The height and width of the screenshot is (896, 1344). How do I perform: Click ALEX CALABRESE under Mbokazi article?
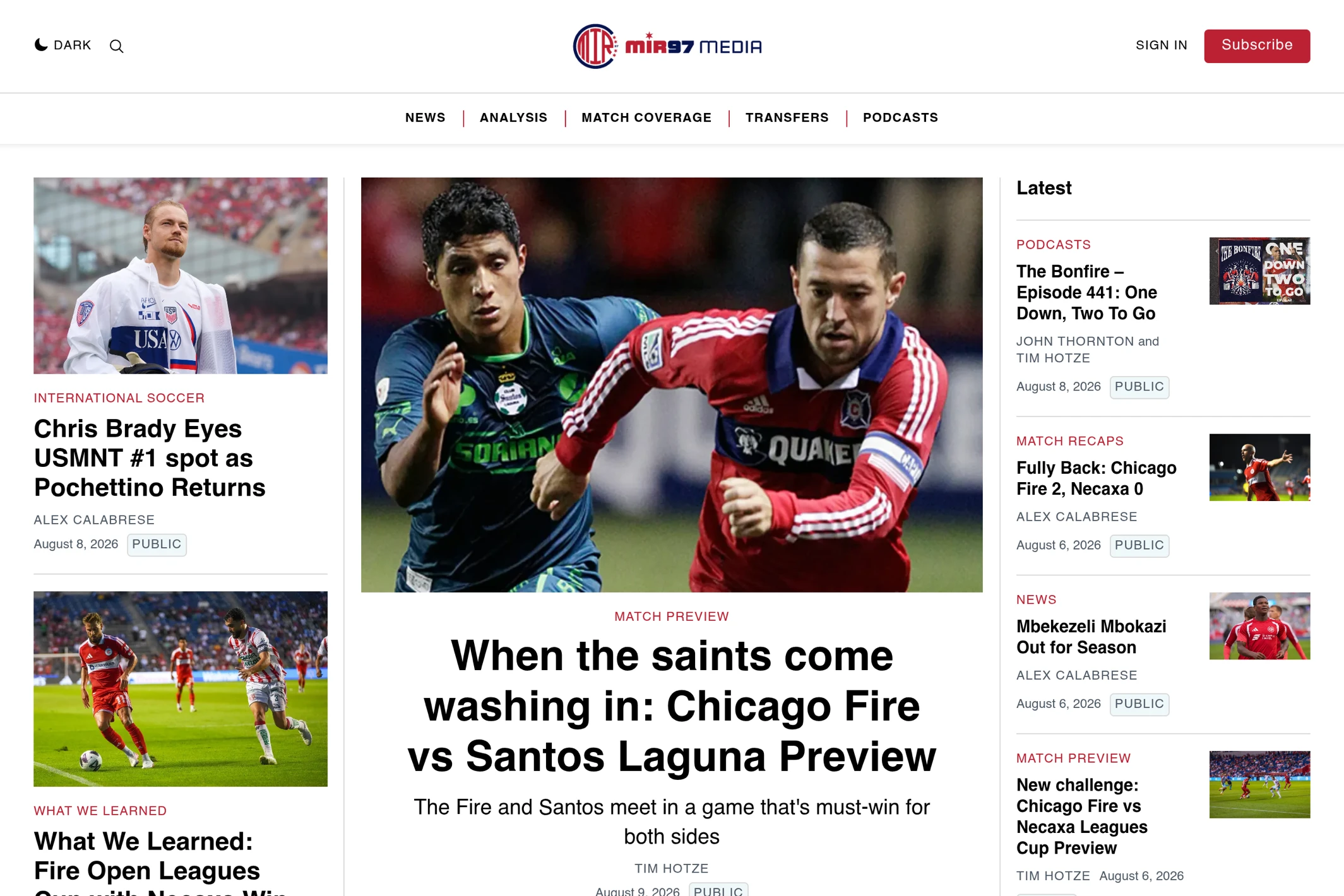1076,675
